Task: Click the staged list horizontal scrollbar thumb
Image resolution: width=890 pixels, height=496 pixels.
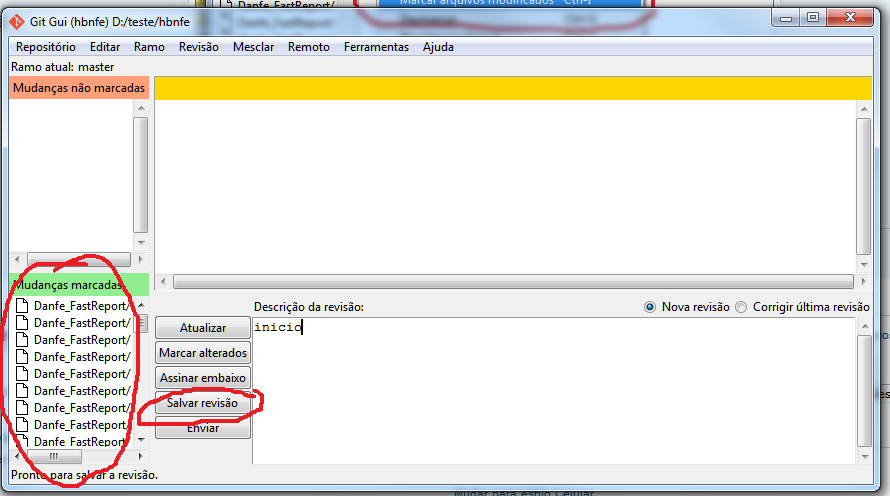Action: 54,456
